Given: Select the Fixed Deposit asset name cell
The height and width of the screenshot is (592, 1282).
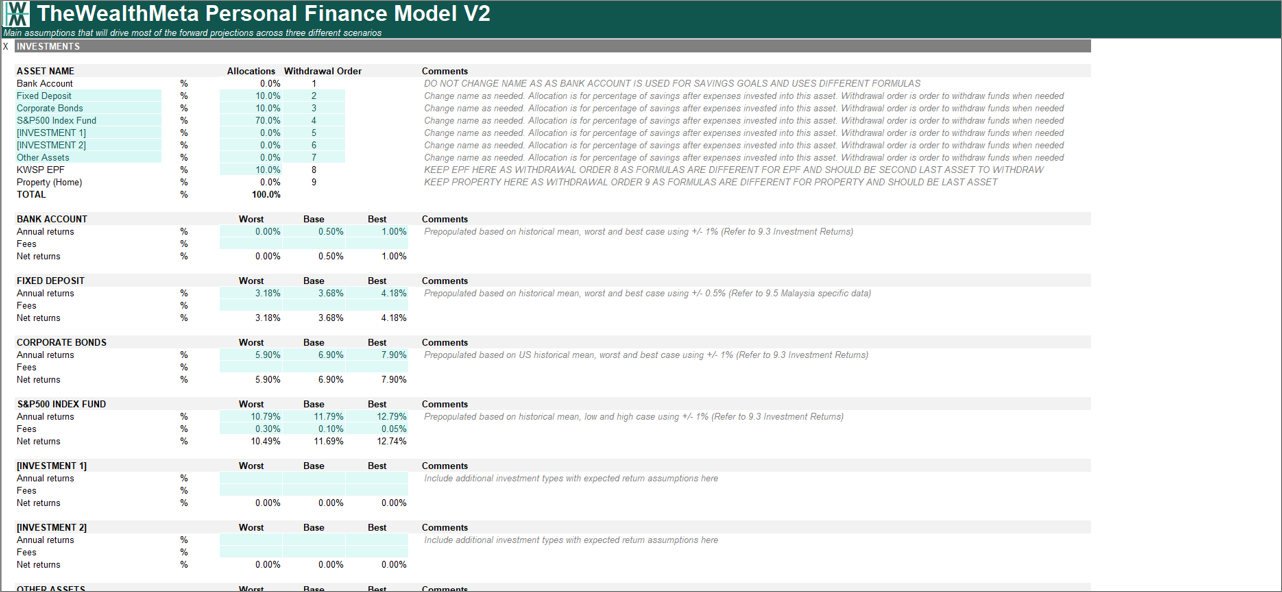Looking at the screenshot, I should tap(87, 96).
